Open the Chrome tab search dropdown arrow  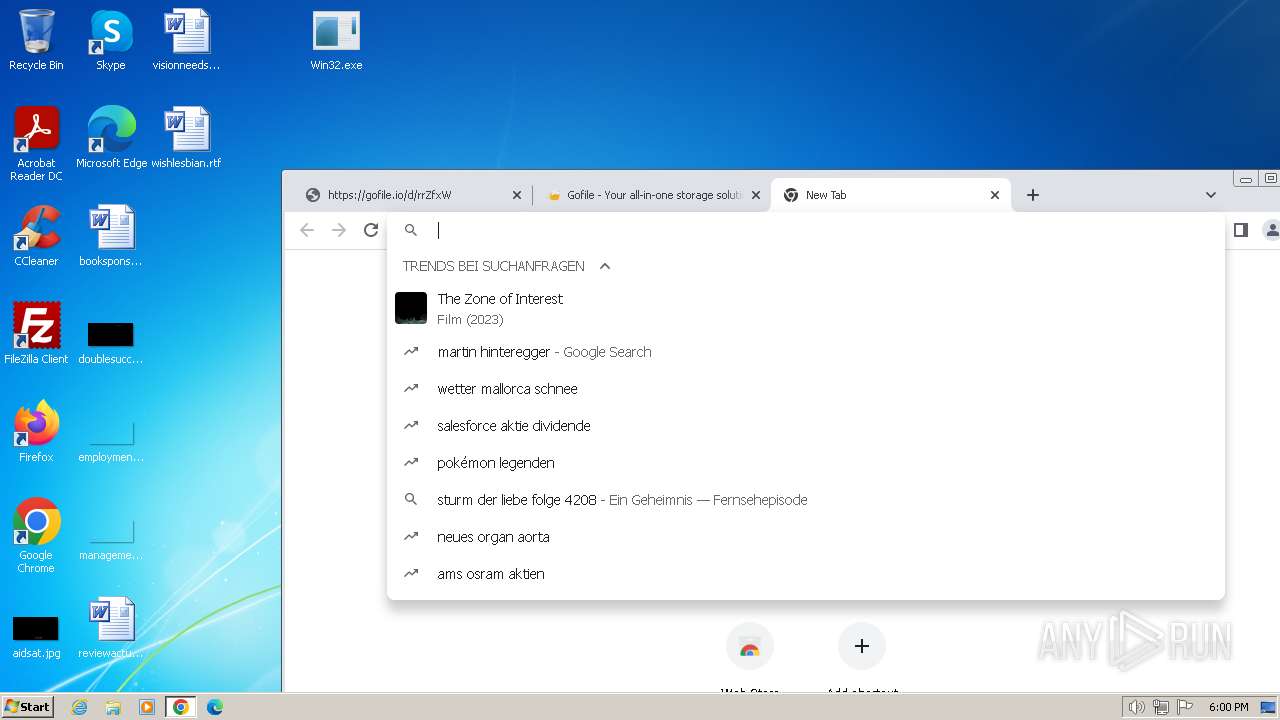tap(1211, 195)
